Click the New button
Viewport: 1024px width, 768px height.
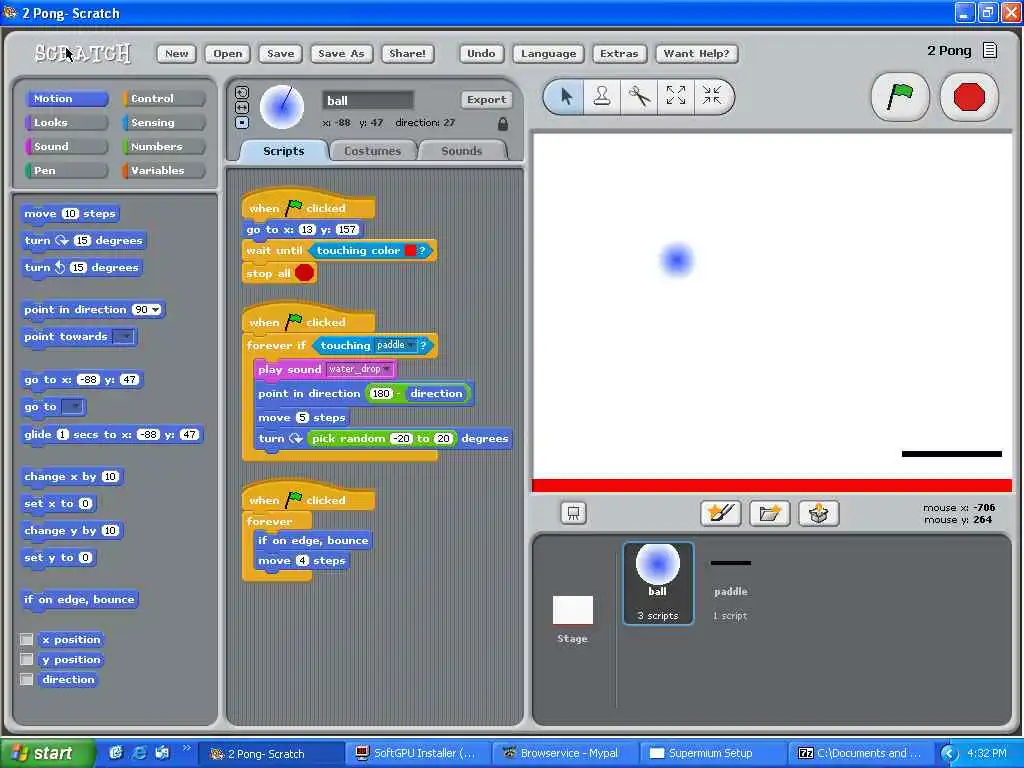176,54
